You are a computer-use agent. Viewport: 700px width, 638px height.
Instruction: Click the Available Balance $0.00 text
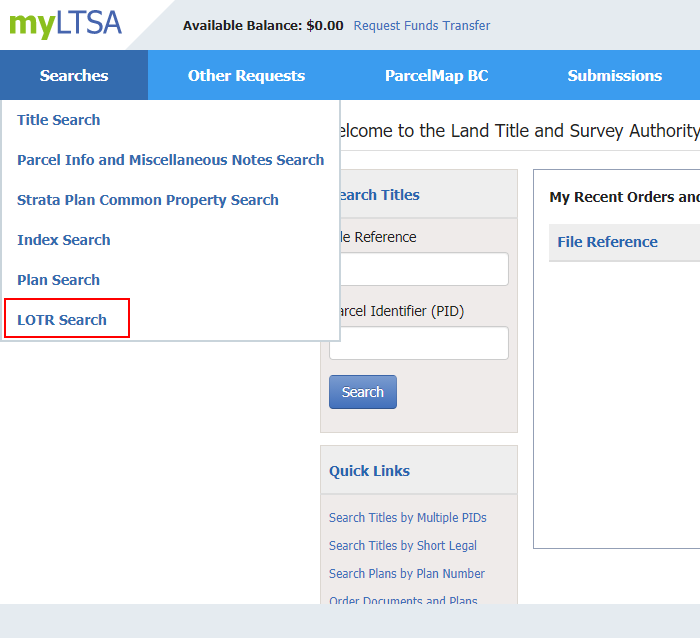263,25
